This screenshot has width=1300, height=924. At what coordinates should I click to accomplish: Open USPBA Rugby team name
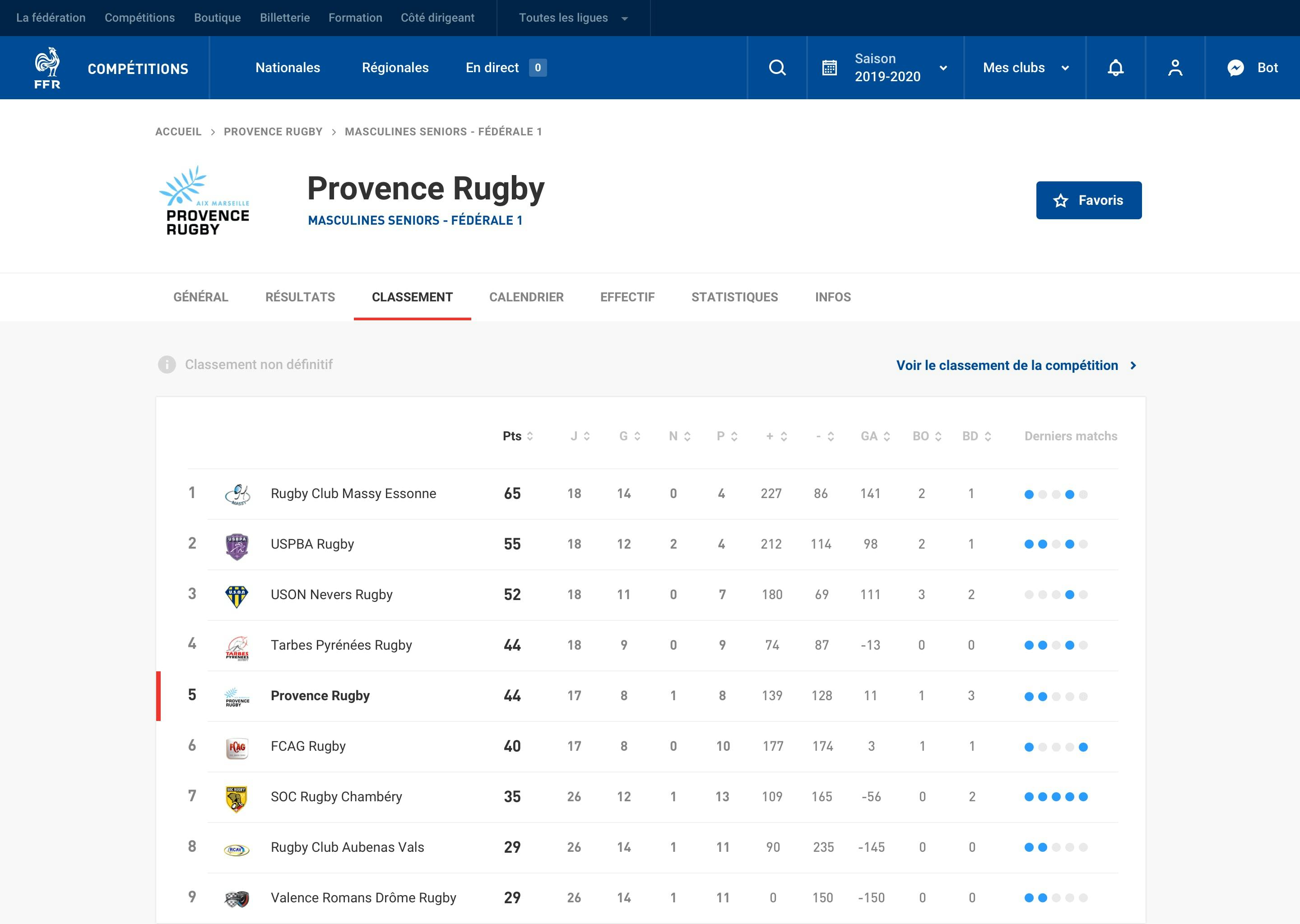[312, 545]
